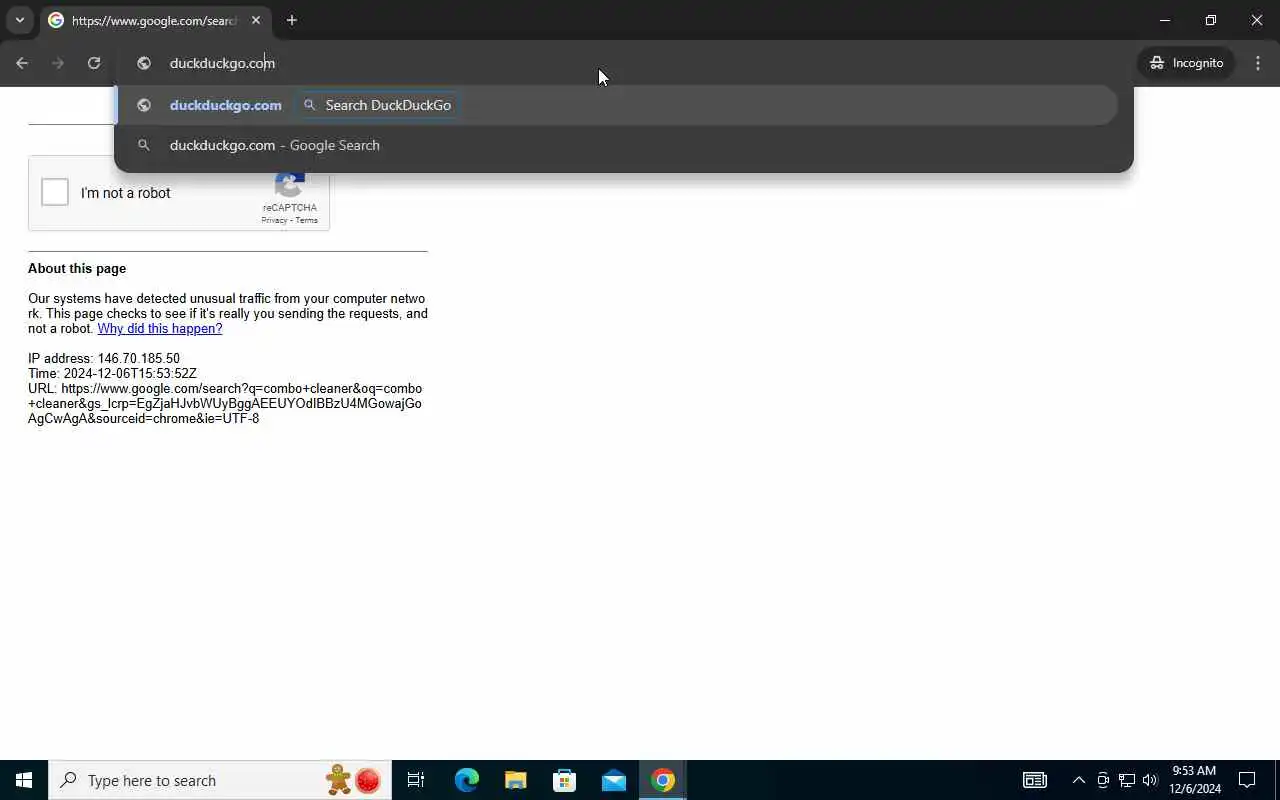Click the Chrome icon on the taskbar

(x=663, y=780)
